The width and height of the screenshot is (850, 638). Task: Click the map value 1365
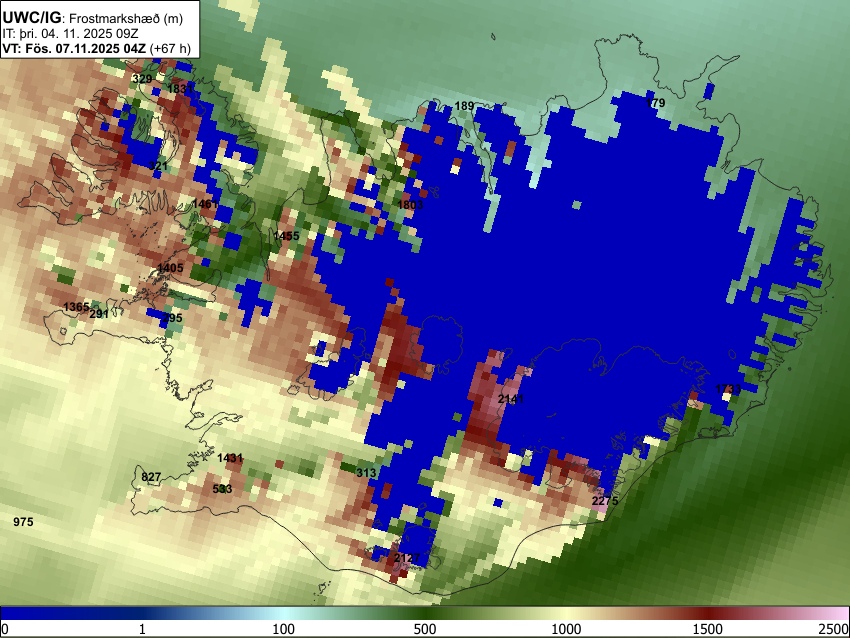click(x=76, y=307)
